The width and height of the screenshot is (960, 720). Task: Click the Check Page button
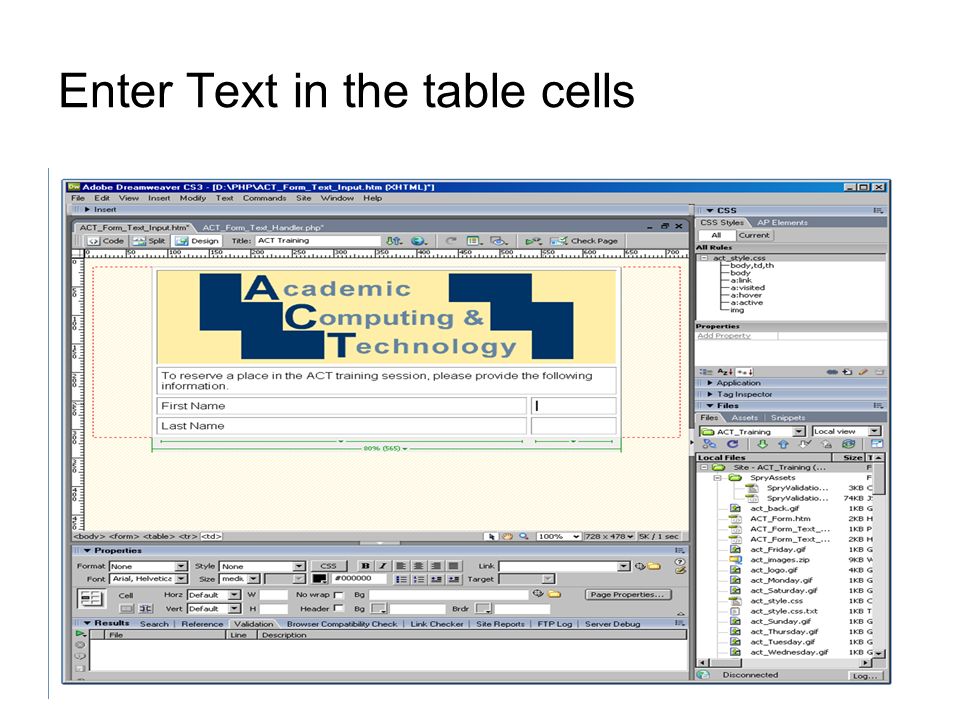click(585, 241)
